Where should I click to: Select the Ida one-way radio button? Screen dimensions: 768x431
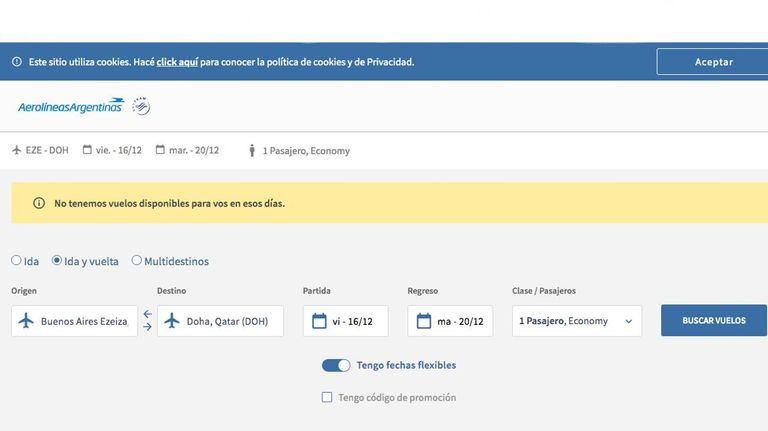click(x=16, y=260)
